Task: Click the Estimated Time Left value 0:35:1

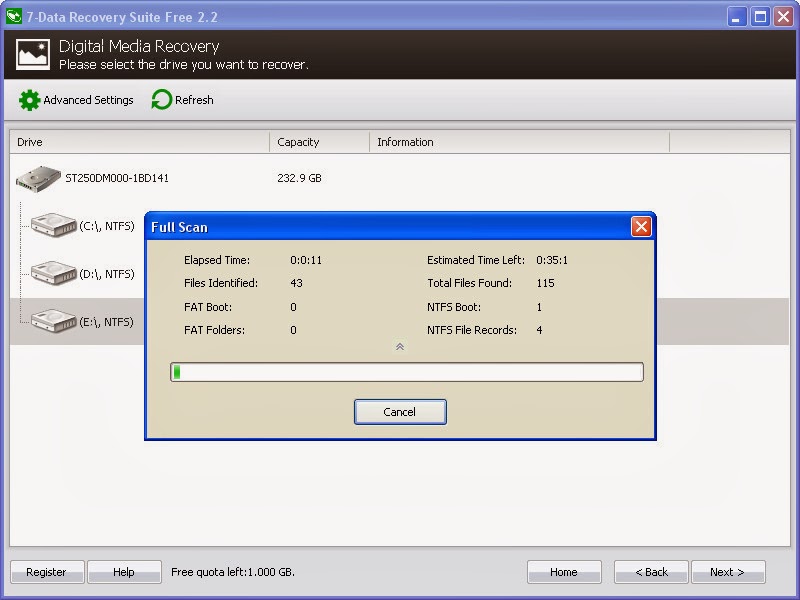Action: (x=552, y=260)
